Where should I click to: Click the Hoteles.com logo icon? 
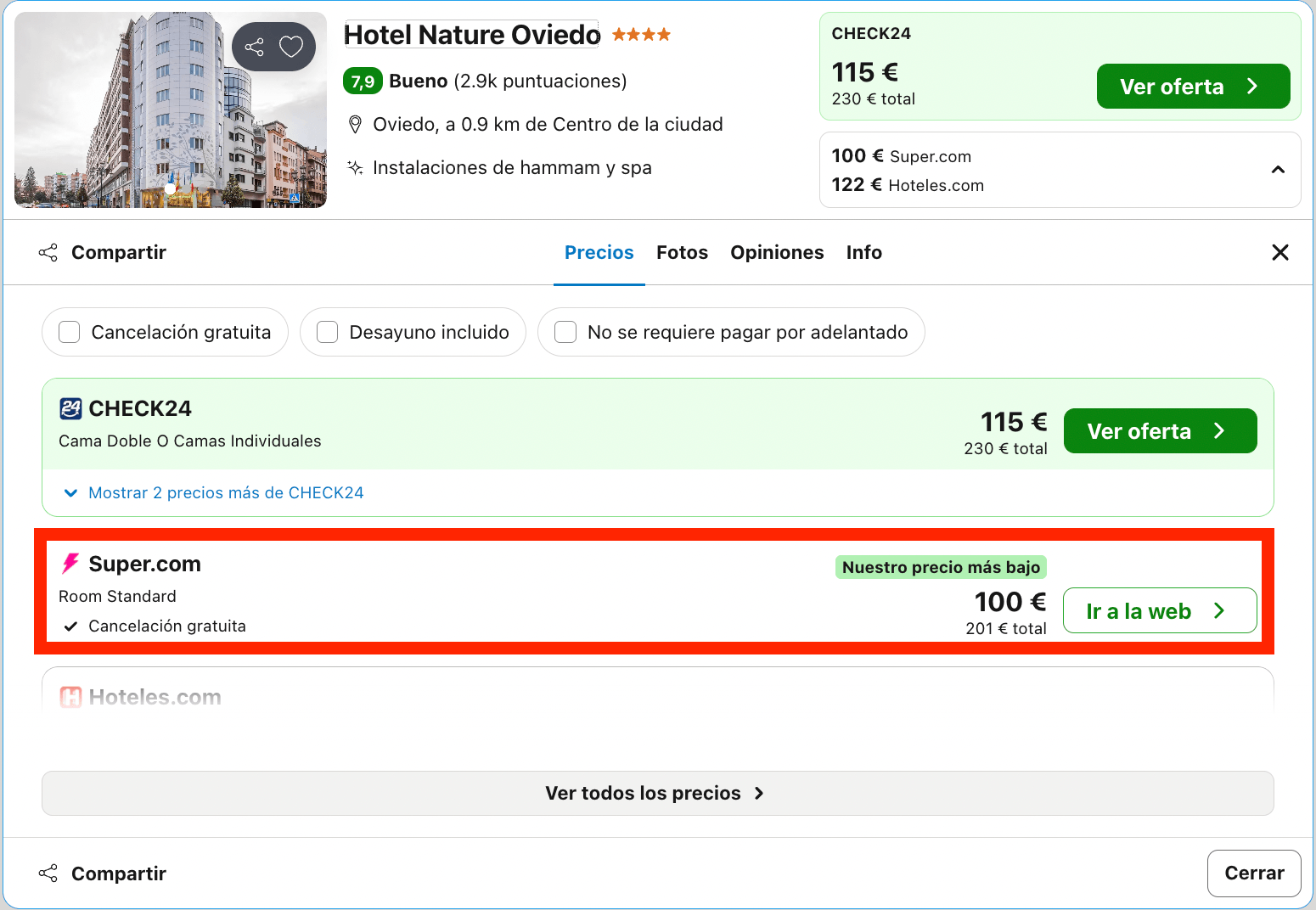pyautogui.click(x=70, y=698)
